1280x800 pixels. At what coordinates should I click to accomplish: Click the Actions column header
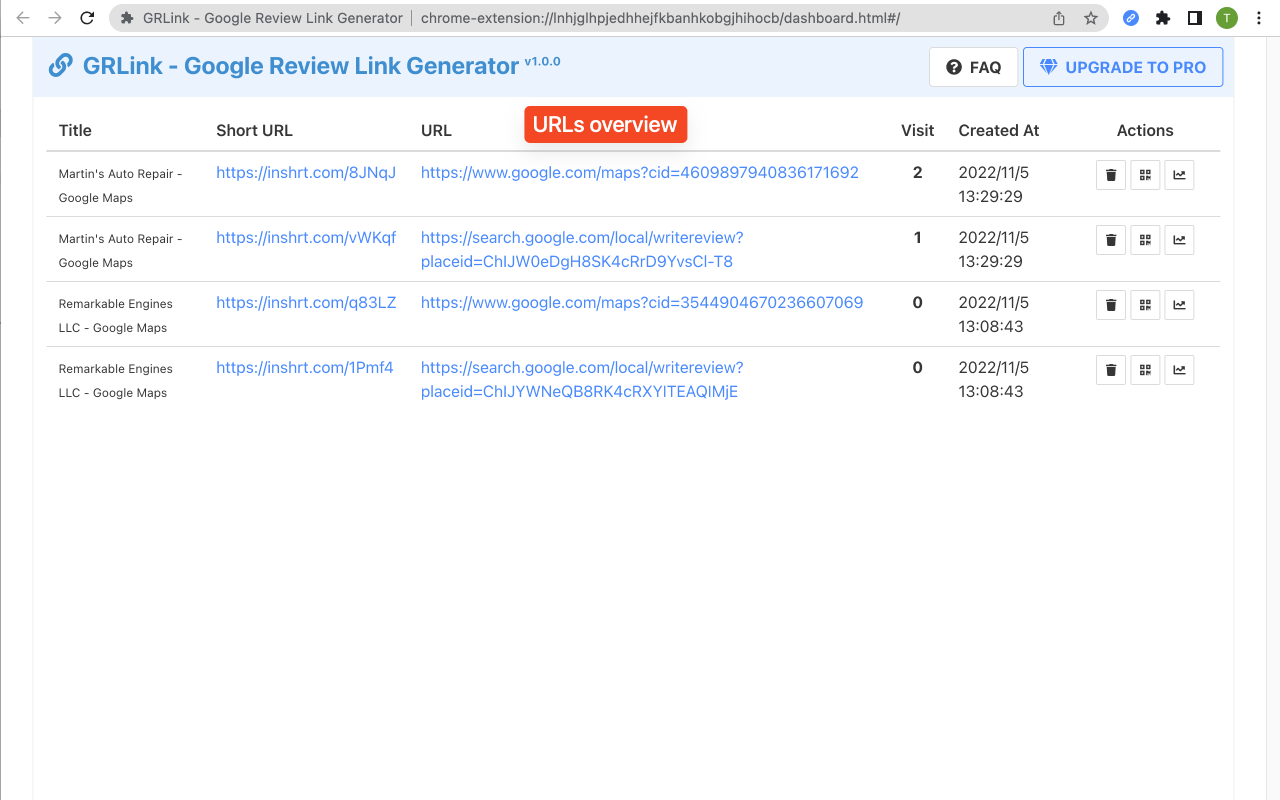[x=1145, y=130]
